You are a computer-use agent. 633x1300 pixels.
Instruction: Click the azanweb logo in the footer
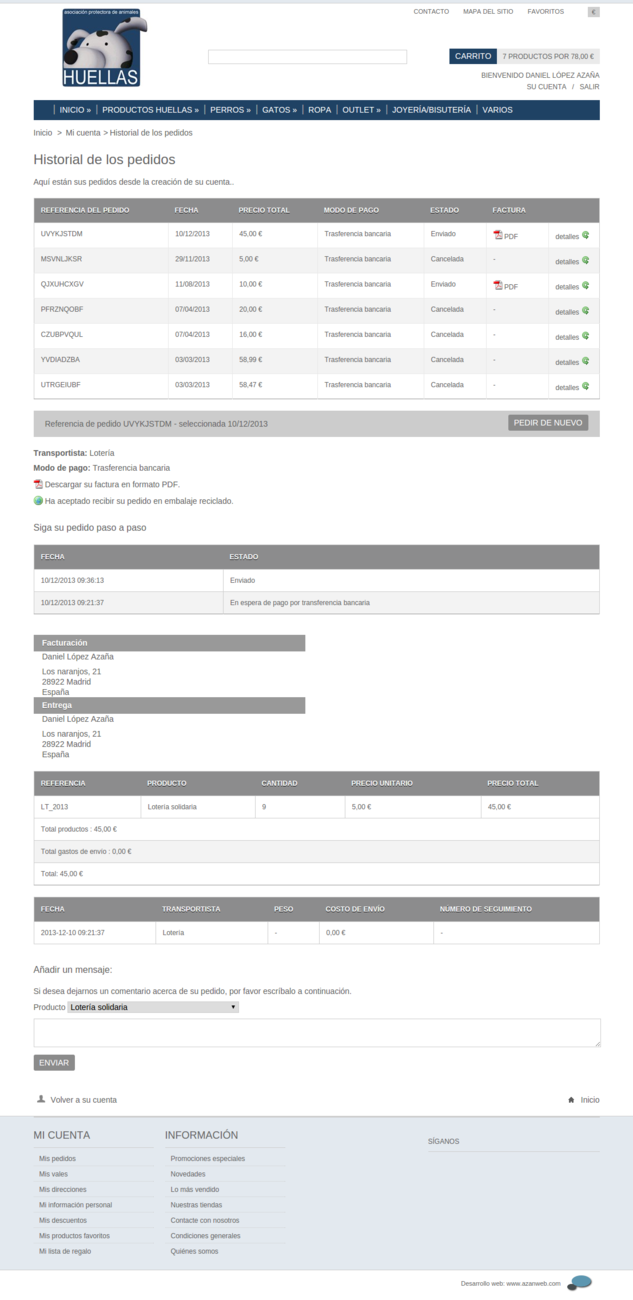coord(580,1283)
